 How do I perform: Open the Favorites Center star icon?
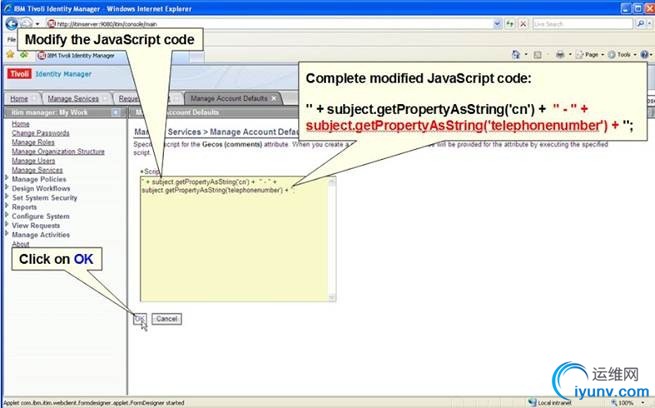click(10, 55)
